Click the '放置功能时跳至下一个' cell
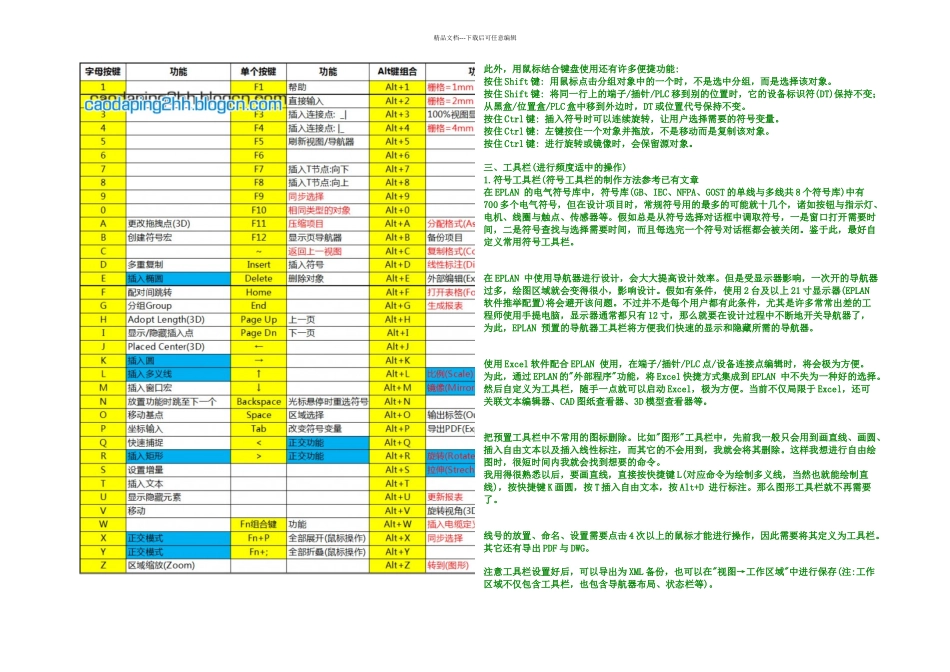Screen dimensions: 950x672 coord(178,401)
